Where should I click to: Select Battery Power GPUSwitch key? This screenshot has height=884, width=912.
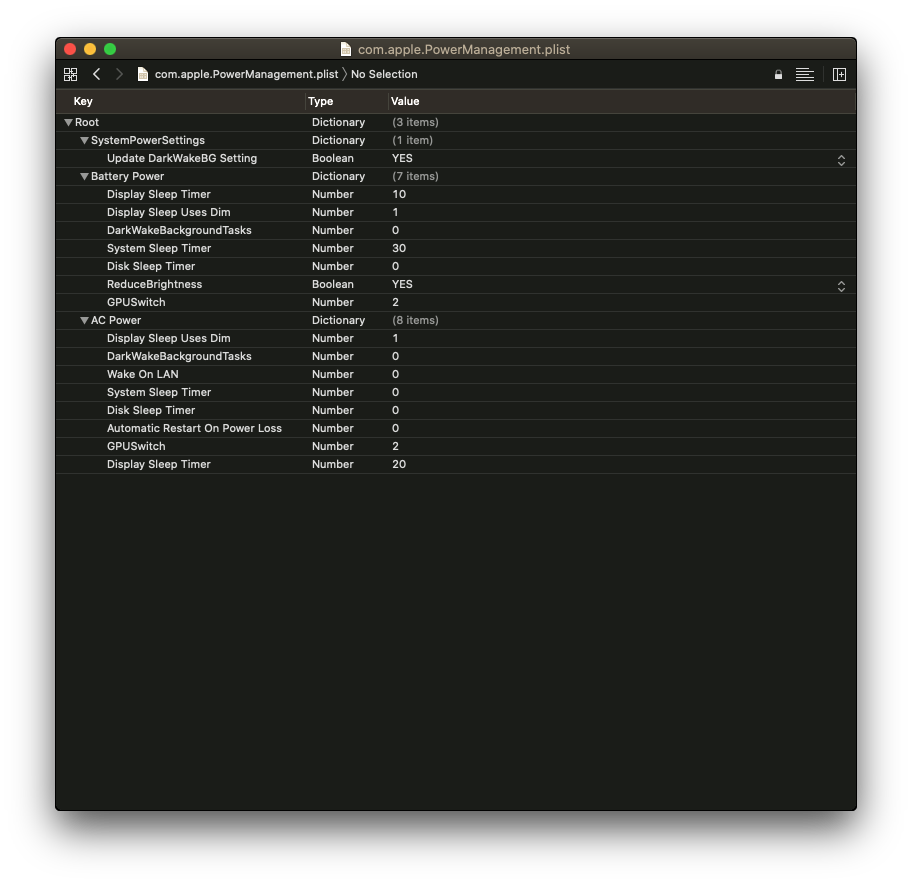(136, 302)
